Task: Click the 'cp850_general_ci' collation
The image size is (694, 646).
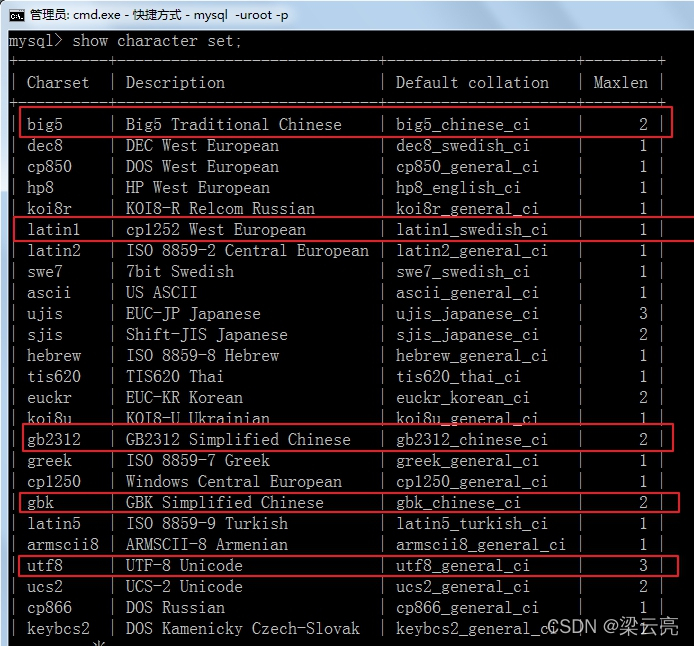Action: (467, 167)
